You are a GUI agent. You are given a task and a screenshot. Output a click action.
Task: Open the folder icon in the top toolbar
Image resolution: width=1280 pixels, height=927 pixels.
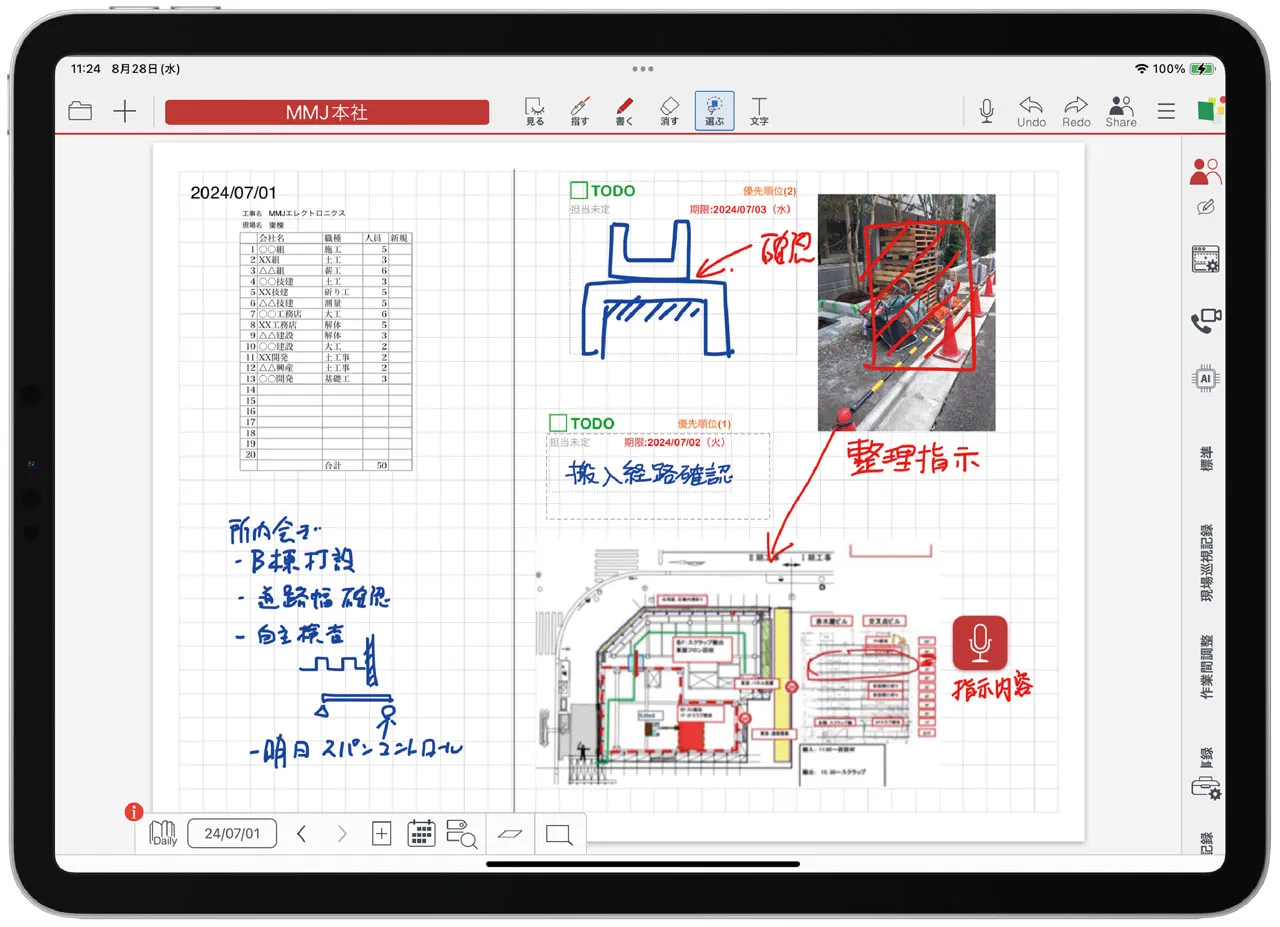point(80,111)
